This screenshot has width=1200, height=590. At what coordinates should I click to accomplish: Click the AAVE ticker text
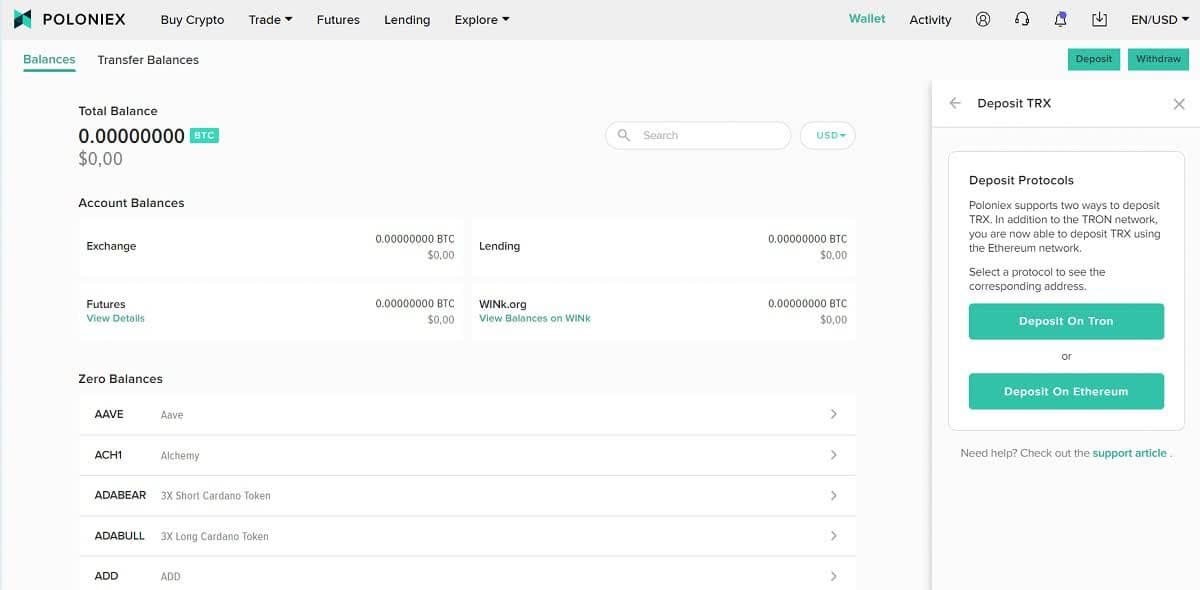click(x=109, y=414)
